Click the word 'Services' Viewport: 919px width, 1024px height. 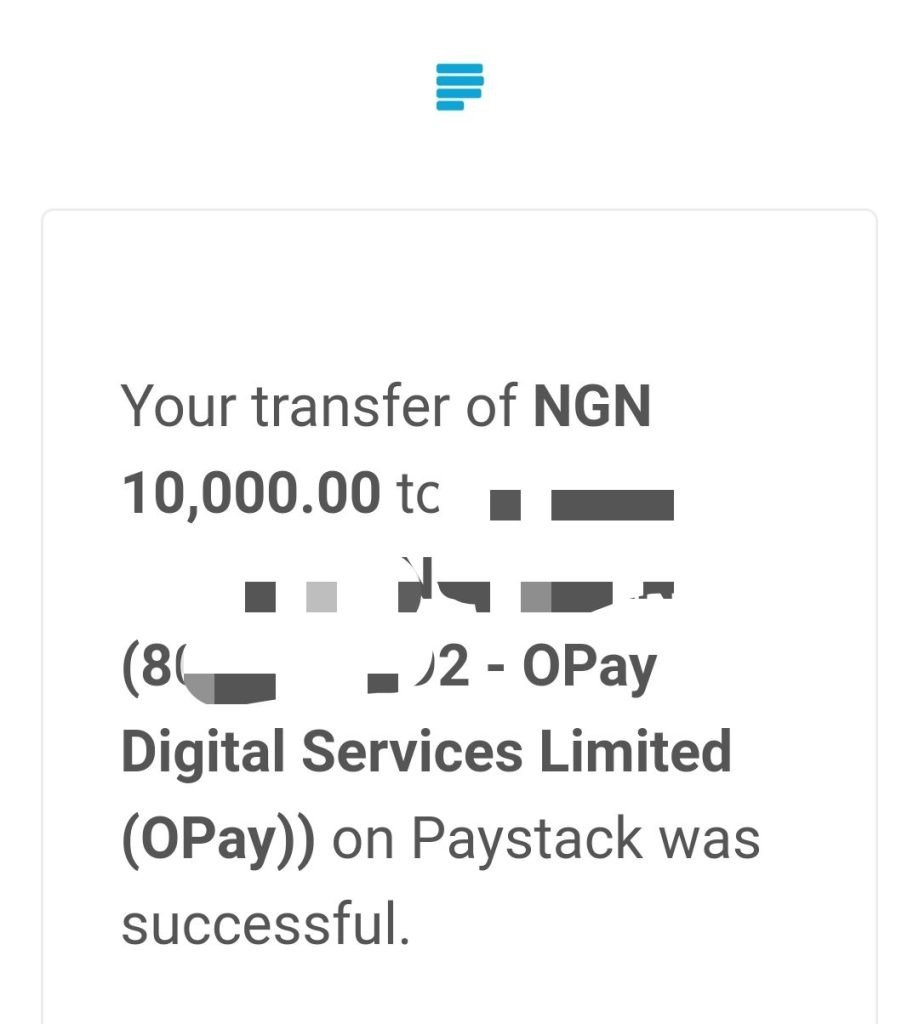click(412, 751)
